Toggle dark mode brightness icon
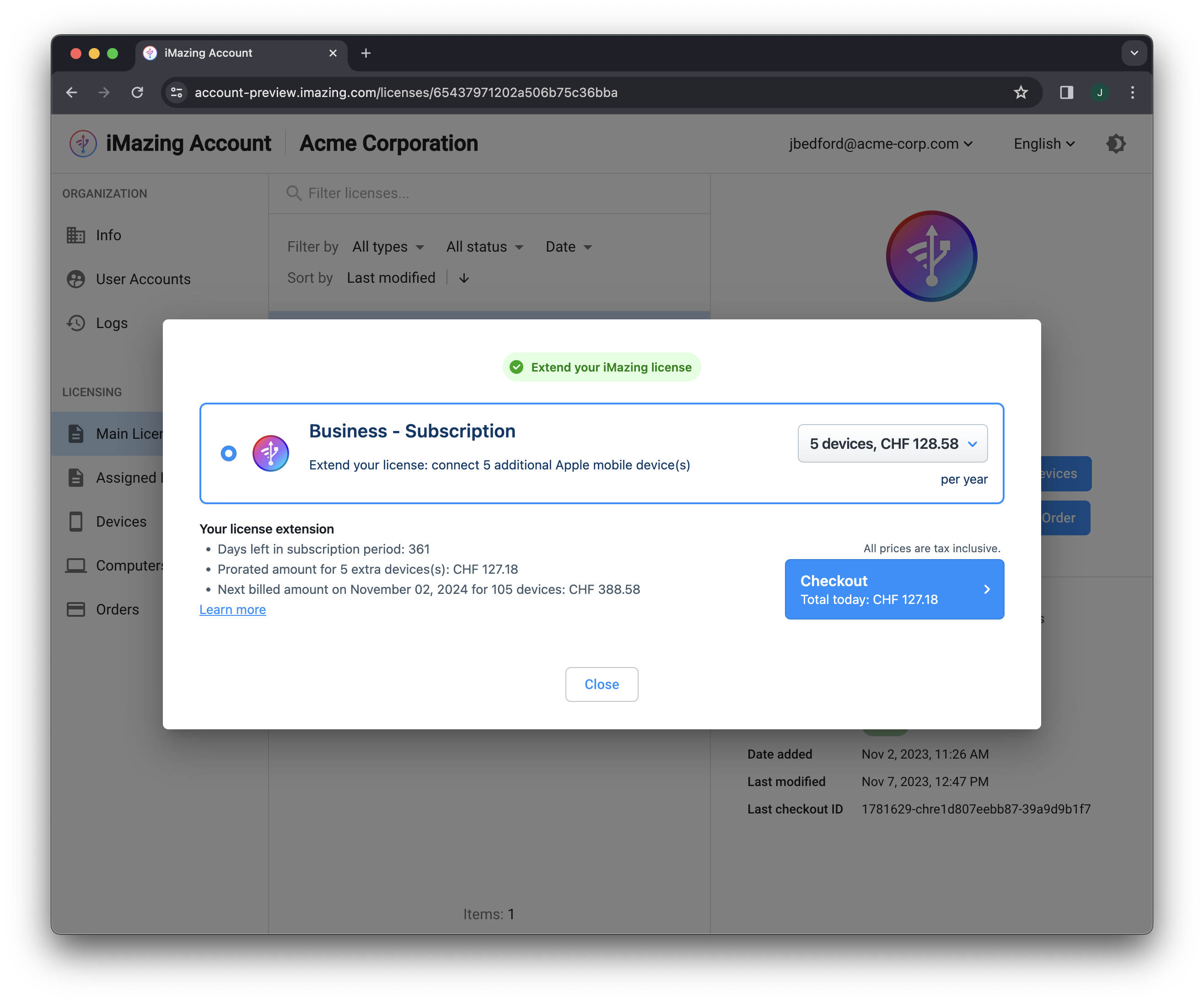Image resolution: width=1204 pixels, height=1002 pixels. [1116, 143]
